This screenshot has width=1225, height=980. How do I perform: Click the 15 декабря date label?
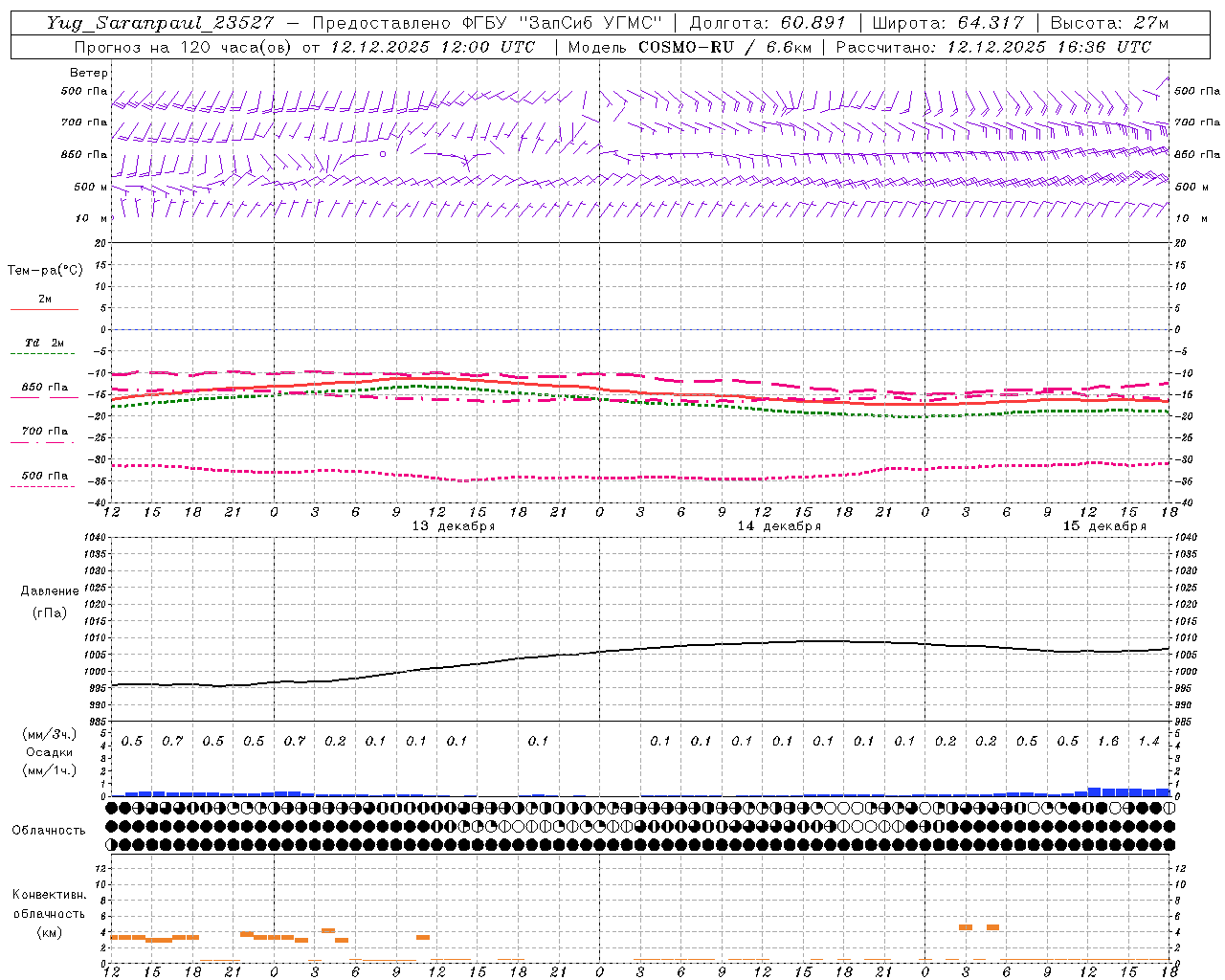[x=1104, y=526]
